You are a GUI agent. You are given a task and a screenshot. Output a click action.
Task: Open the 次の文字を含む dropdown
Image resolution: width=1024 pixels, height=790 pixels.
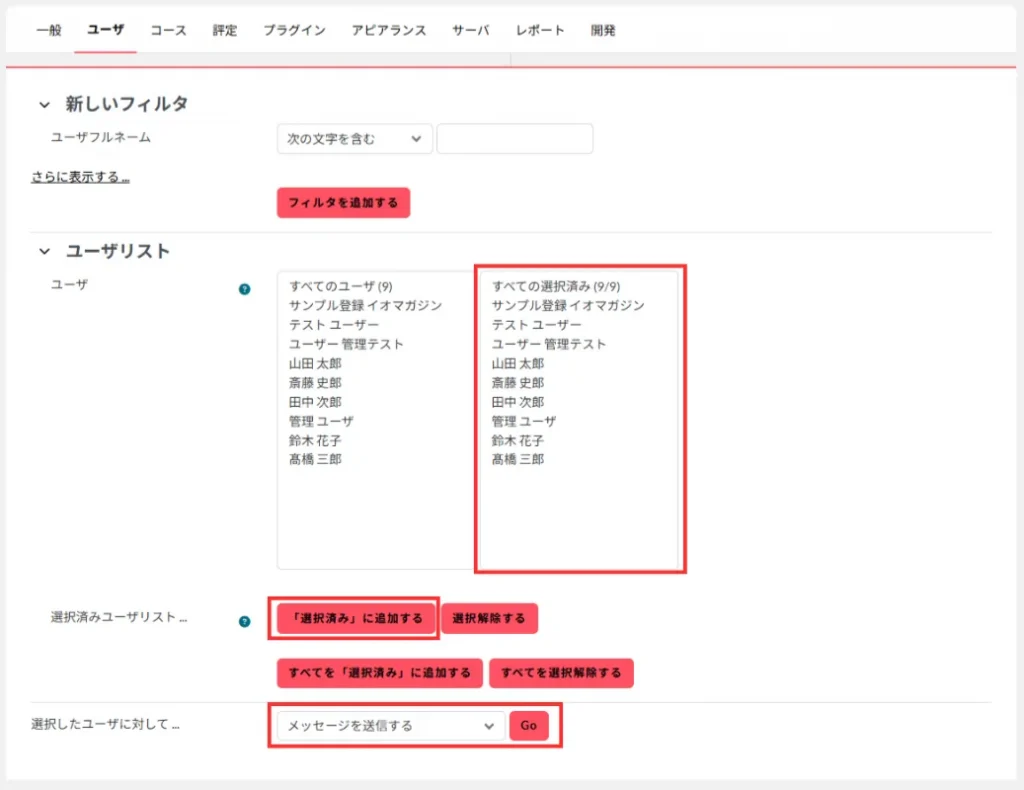(x=355, y=138)
